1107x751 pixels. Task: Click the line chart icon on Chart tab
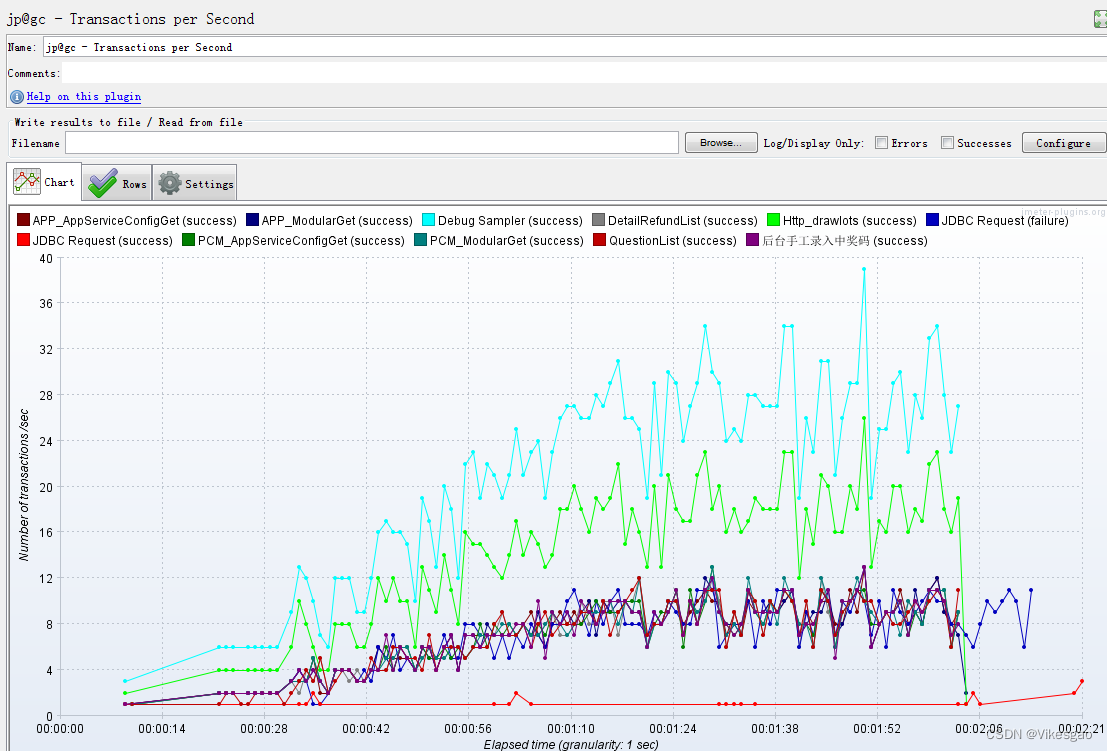click(x=27, y=182)
